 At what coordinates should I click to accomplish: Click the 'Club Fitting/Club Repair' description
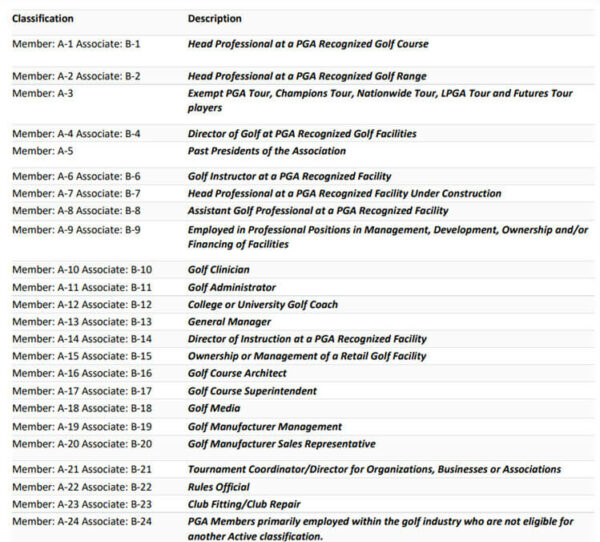click(244, 504)
